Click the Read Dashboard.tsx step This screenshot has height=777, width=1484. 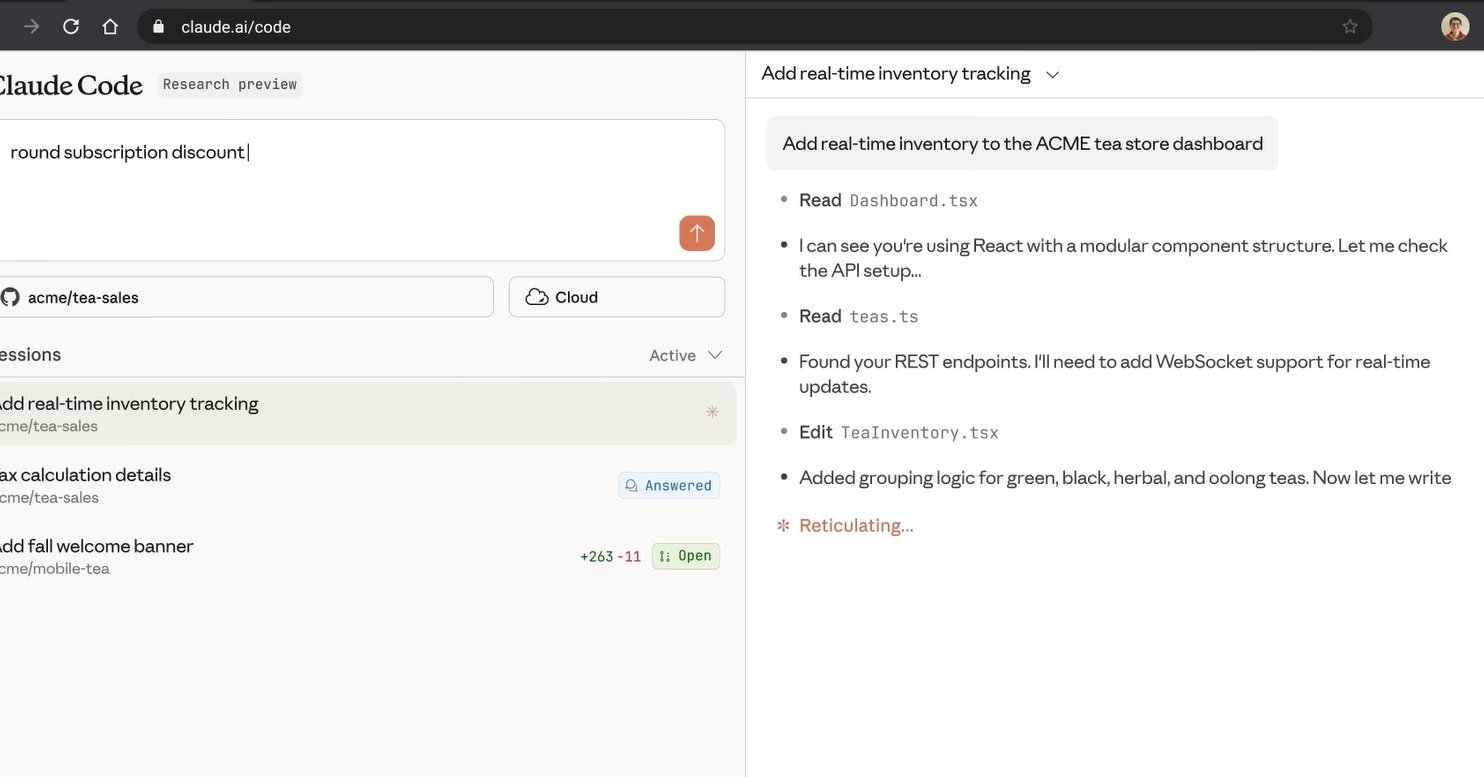[x=888, y=200]
